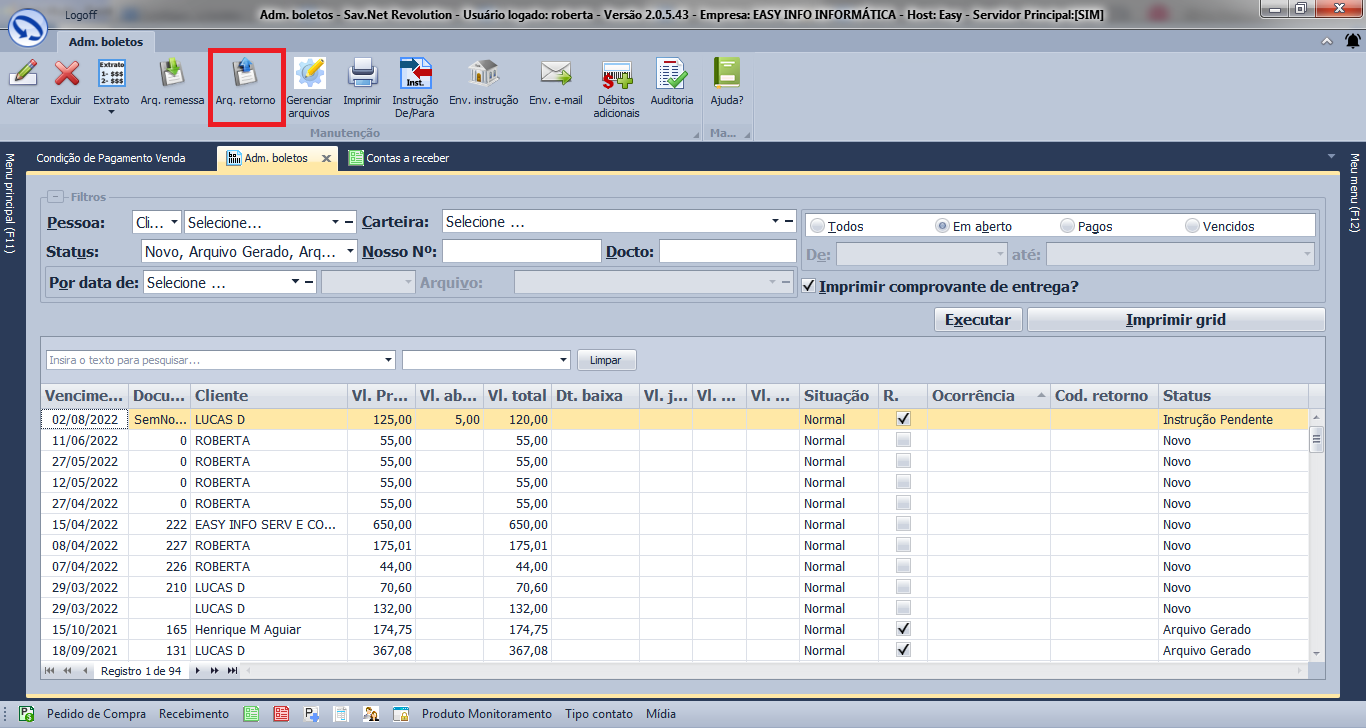Click the Executar button
The width and height of the screenshot is (1366, 728).
click(x=978, y=320)
